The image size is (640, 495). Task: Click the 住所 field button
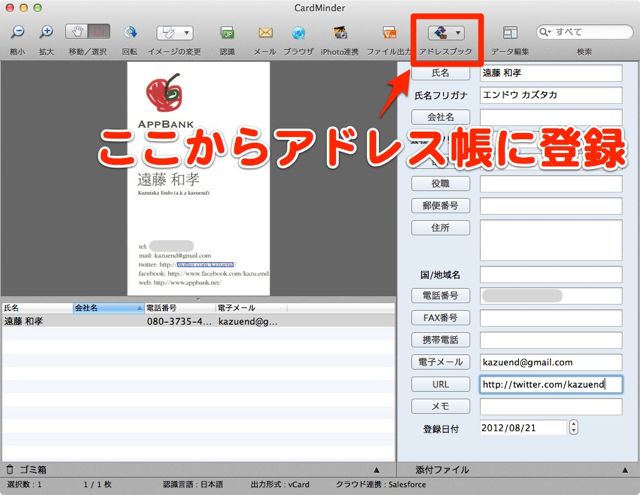(440, 228)
